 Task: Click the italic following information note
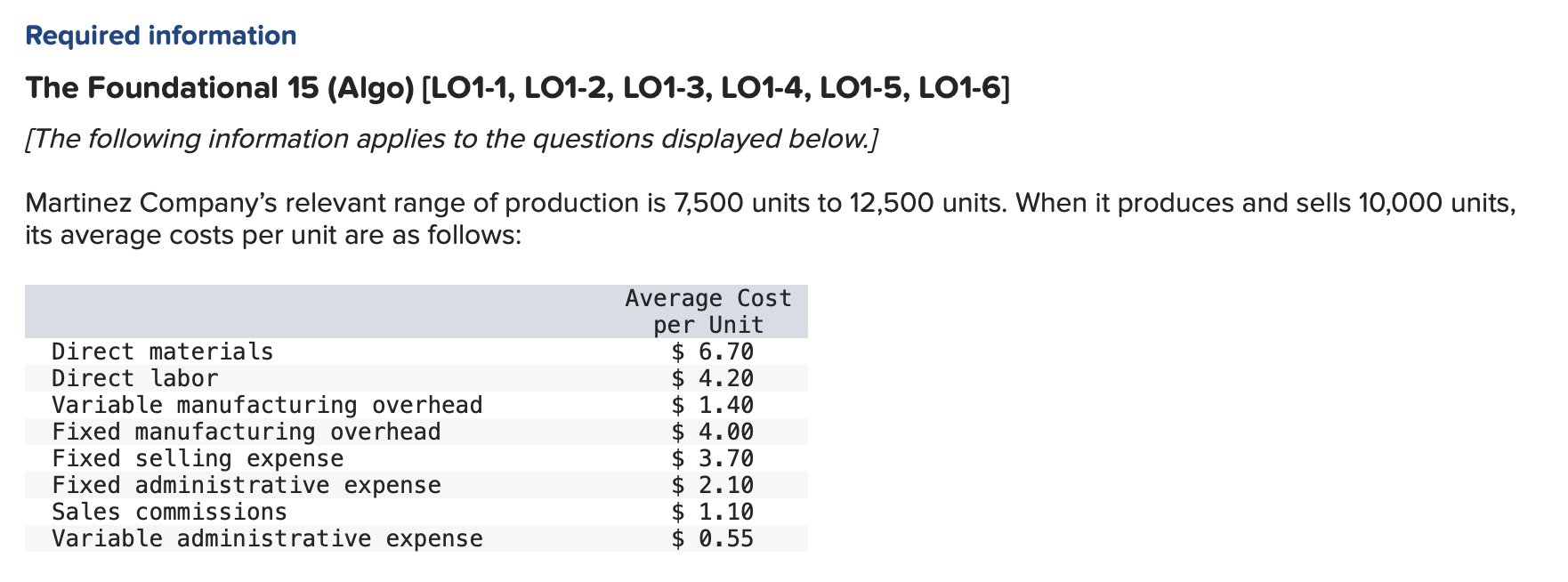452,140
